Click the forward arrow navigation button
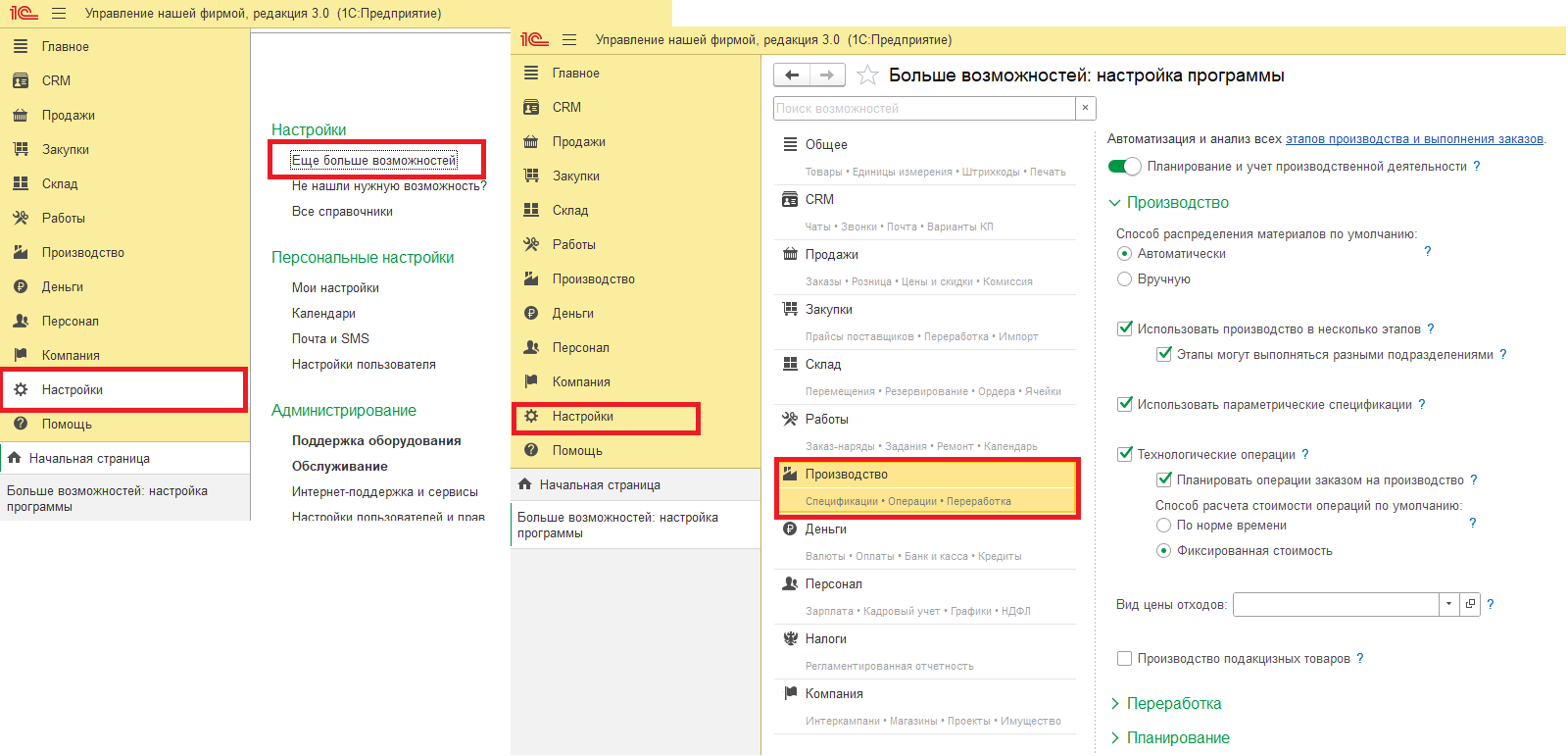 826,76
